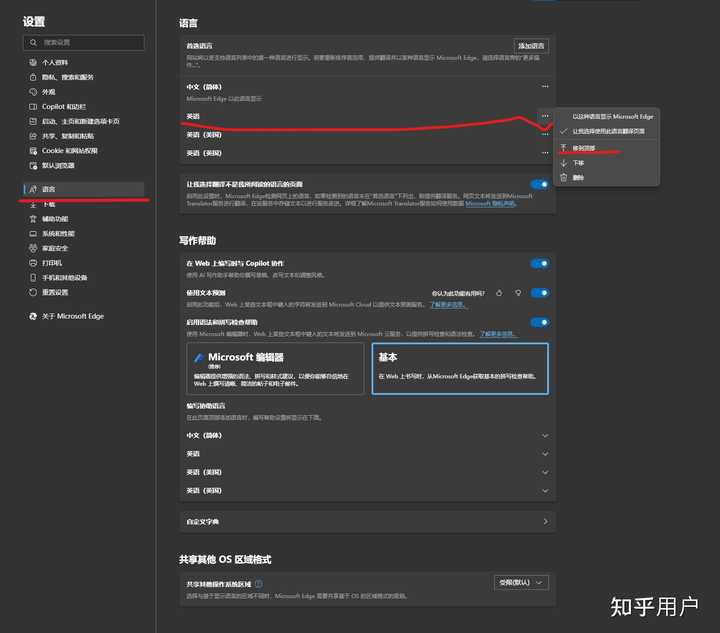Click the magnifier icon in settings search

33,43
